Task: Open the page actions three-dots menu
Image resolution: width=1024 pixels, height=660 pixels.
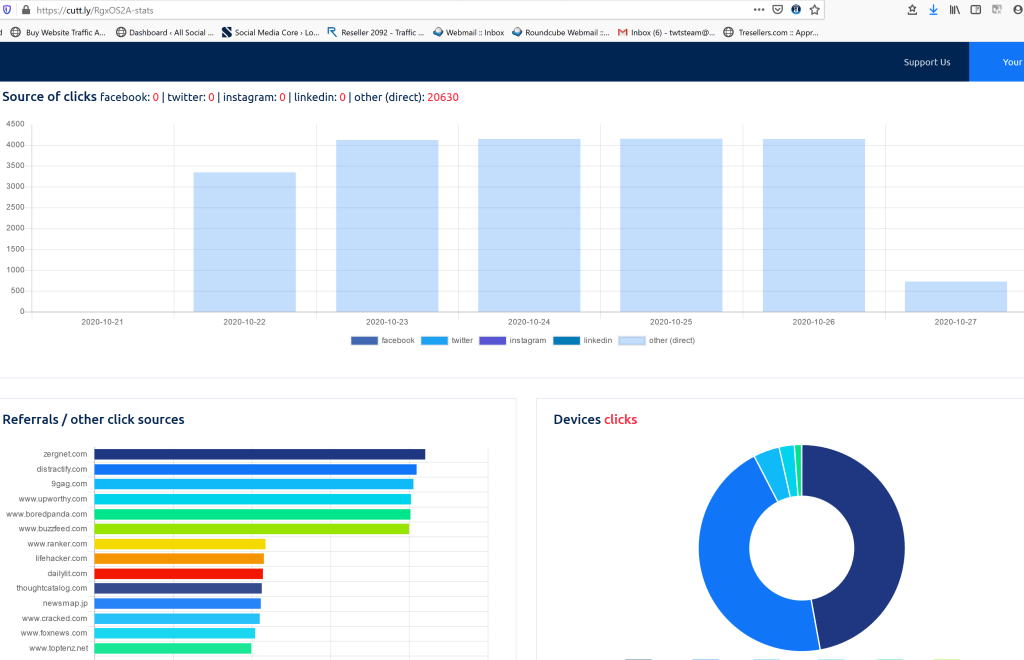Action: tap(758, 9)
